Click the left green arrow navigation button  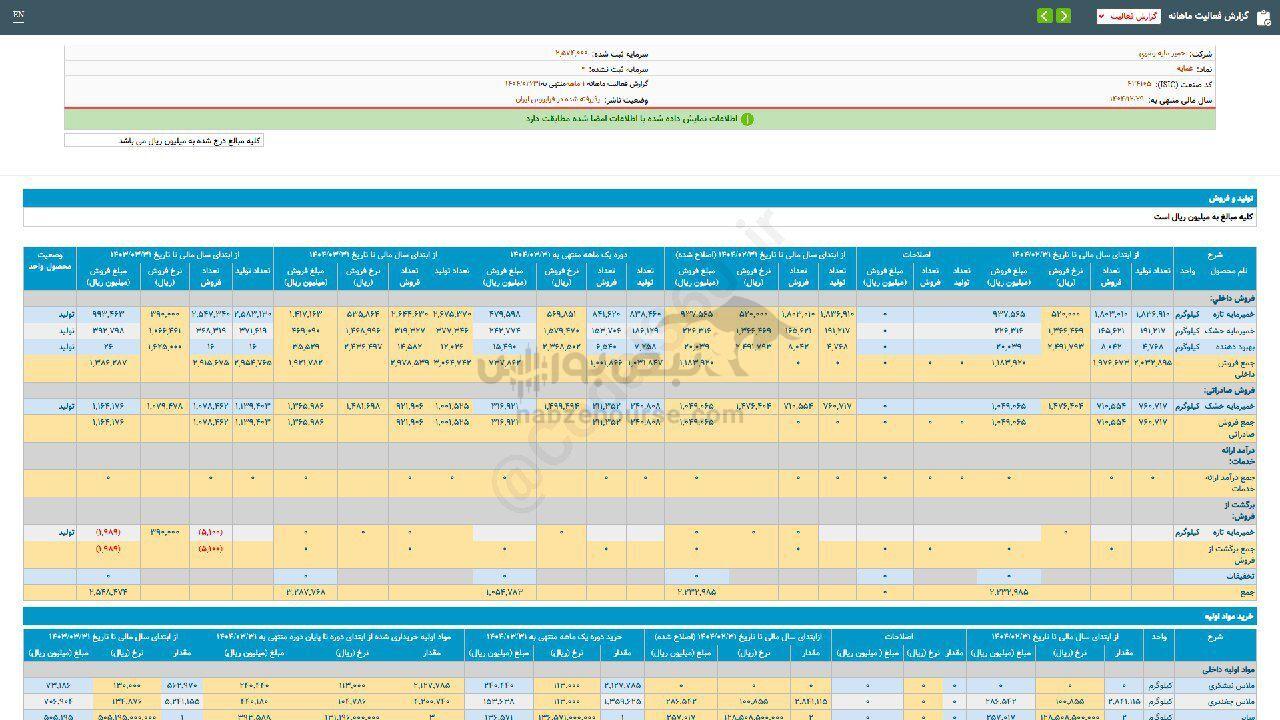(1044, 16)
